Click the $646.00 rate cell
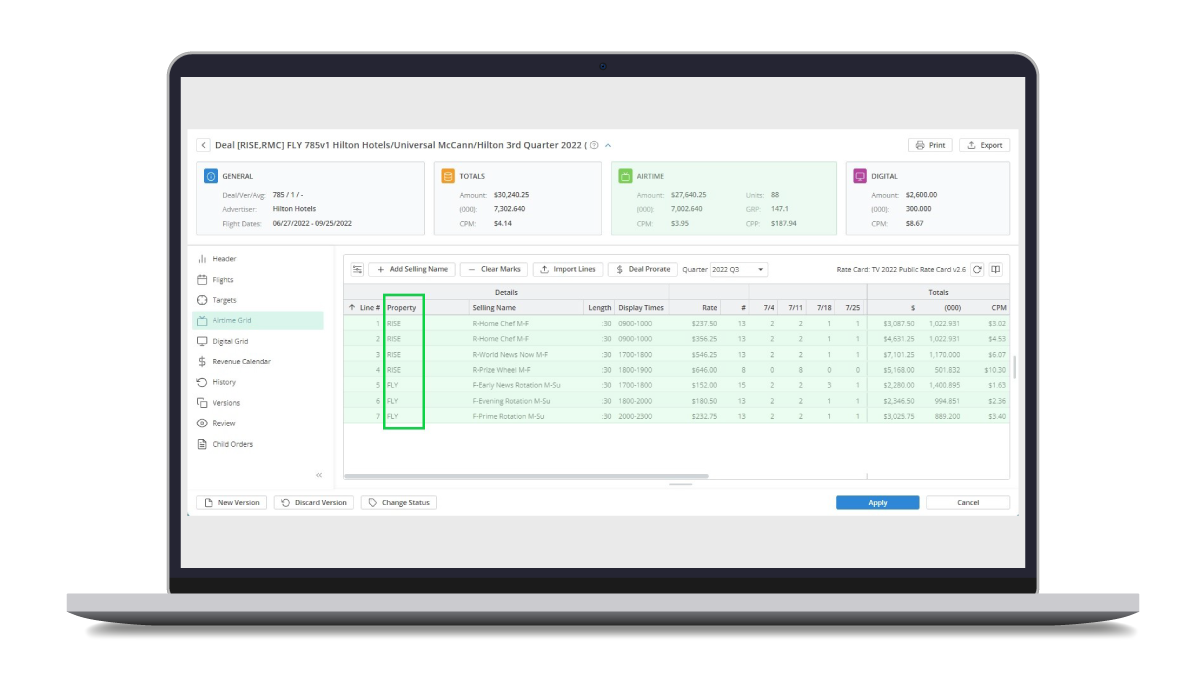1200x698 pixels. [696, 370]
